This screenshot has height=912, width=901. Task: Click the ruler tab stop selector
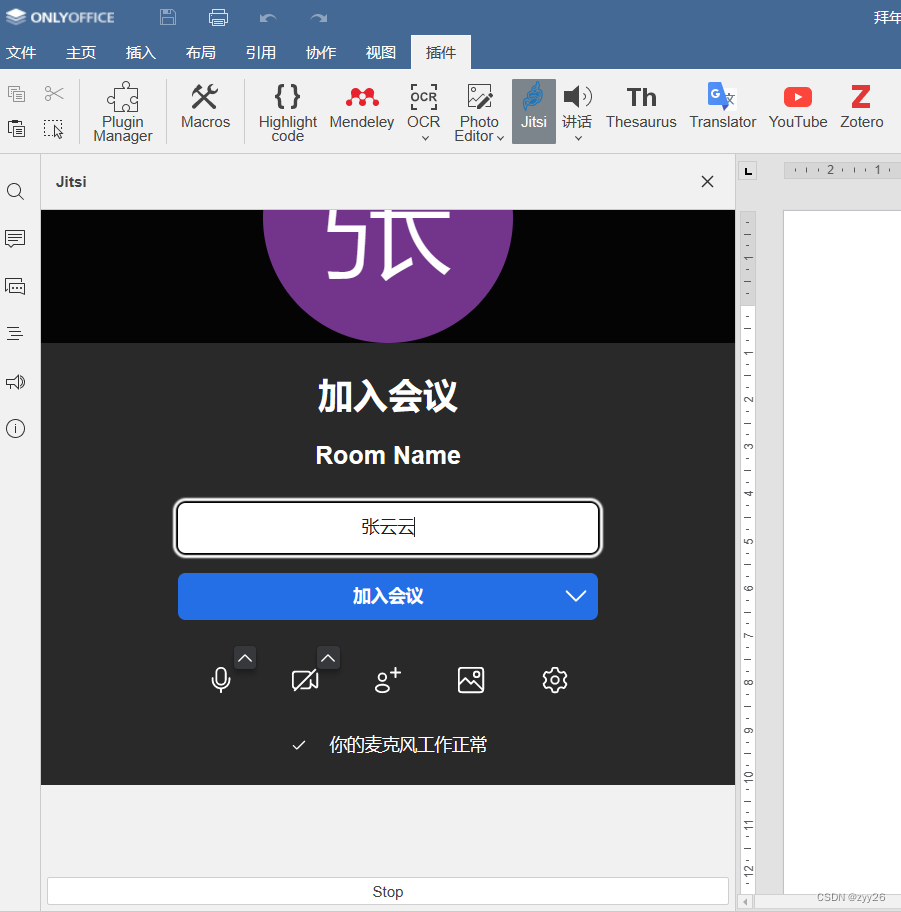click(x=748, y=171)
